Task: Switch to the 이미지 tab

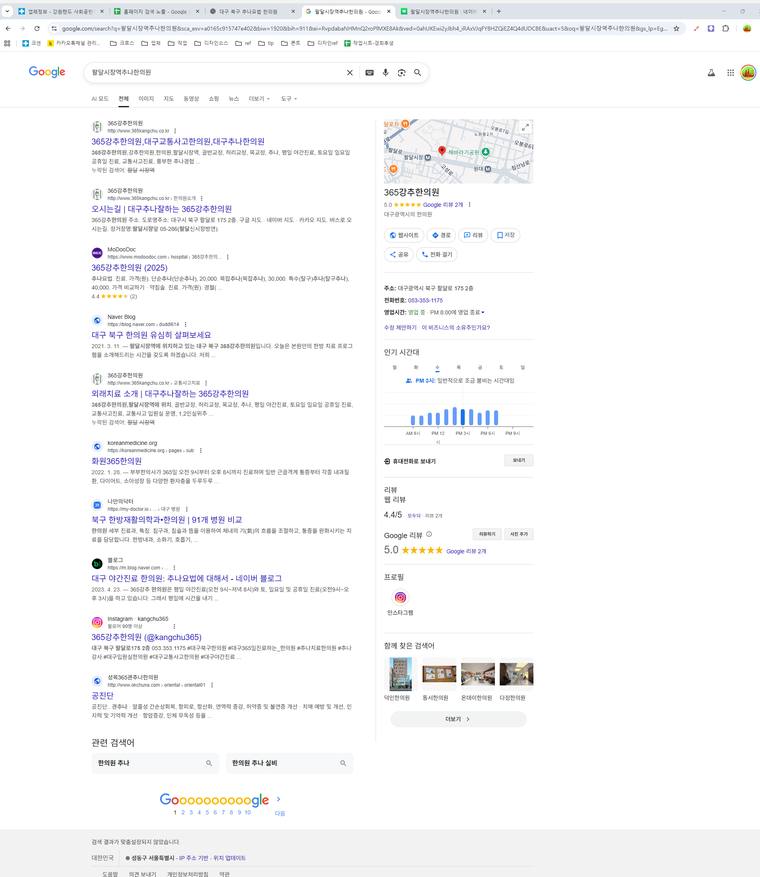Action: click(x=146, y=99)
